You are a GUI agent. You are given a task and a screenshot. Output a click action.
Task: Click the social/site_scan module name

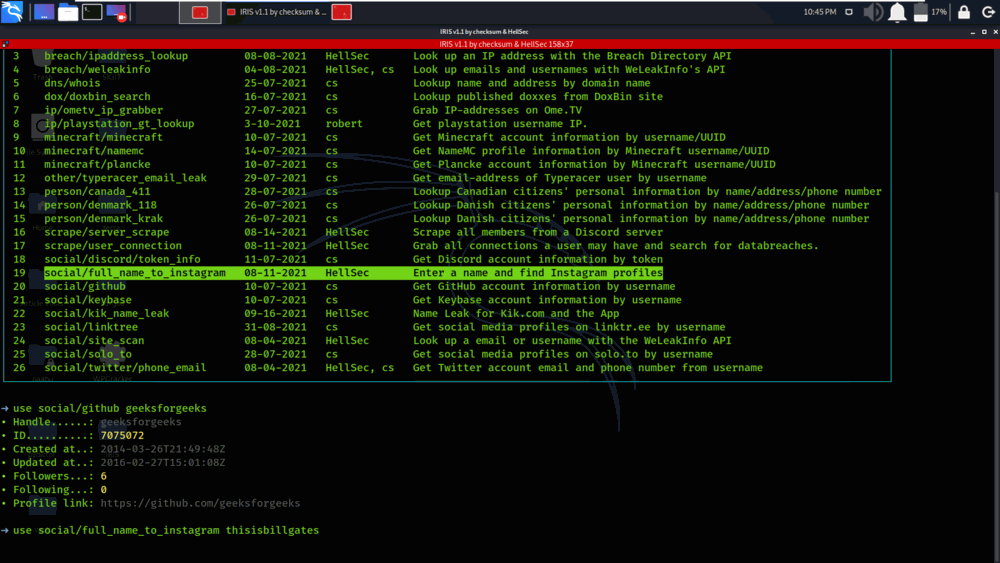pos(94,340)
